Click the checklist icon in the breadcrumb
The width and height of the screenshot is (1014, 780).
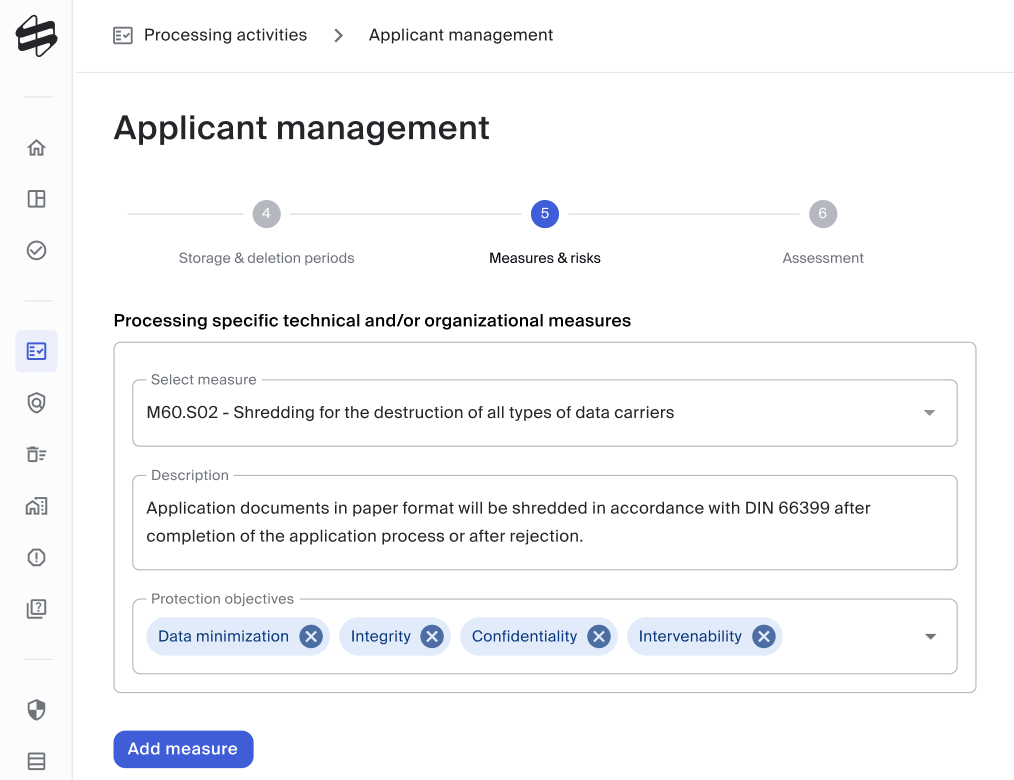click(123, 35)
